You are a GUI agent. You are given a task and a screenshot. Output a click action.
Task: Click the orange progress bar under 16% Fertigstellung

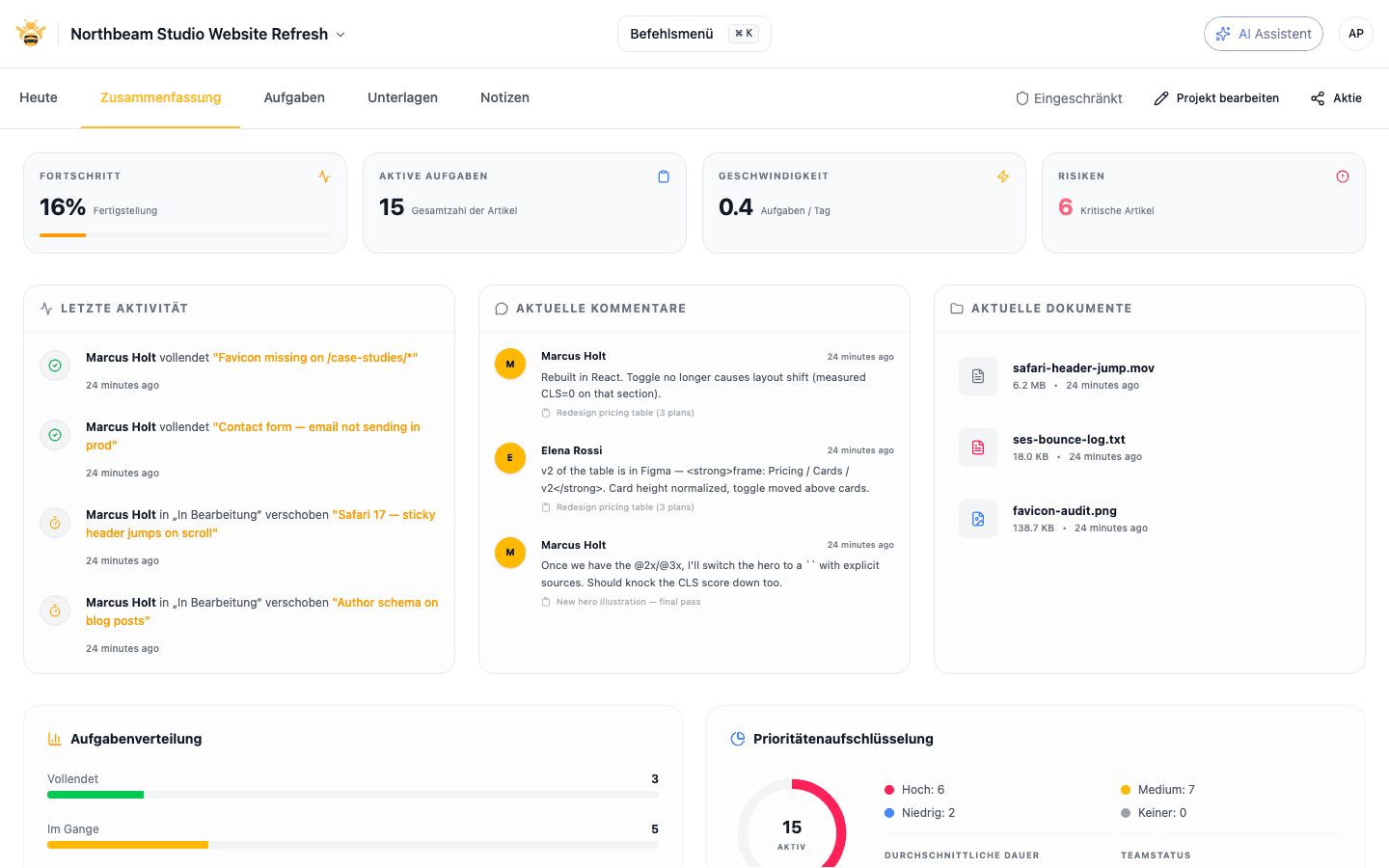[63, 233]
